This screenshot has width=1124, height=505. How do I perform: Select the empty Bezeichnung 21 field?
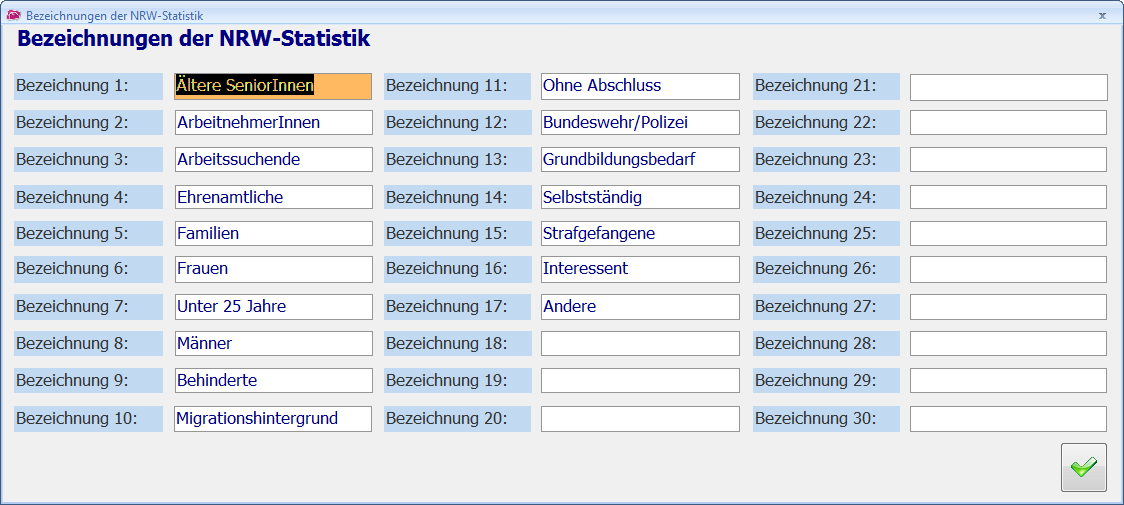point(1008,87)
